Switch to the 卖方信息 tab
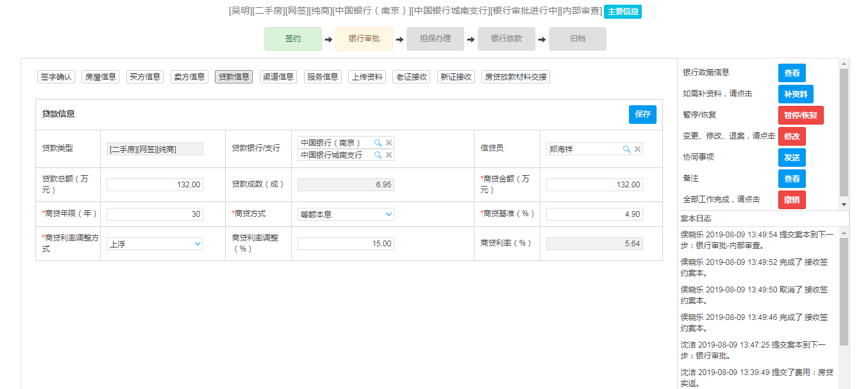Viewport: 864px width, 389px height. (x=190, y=77)
